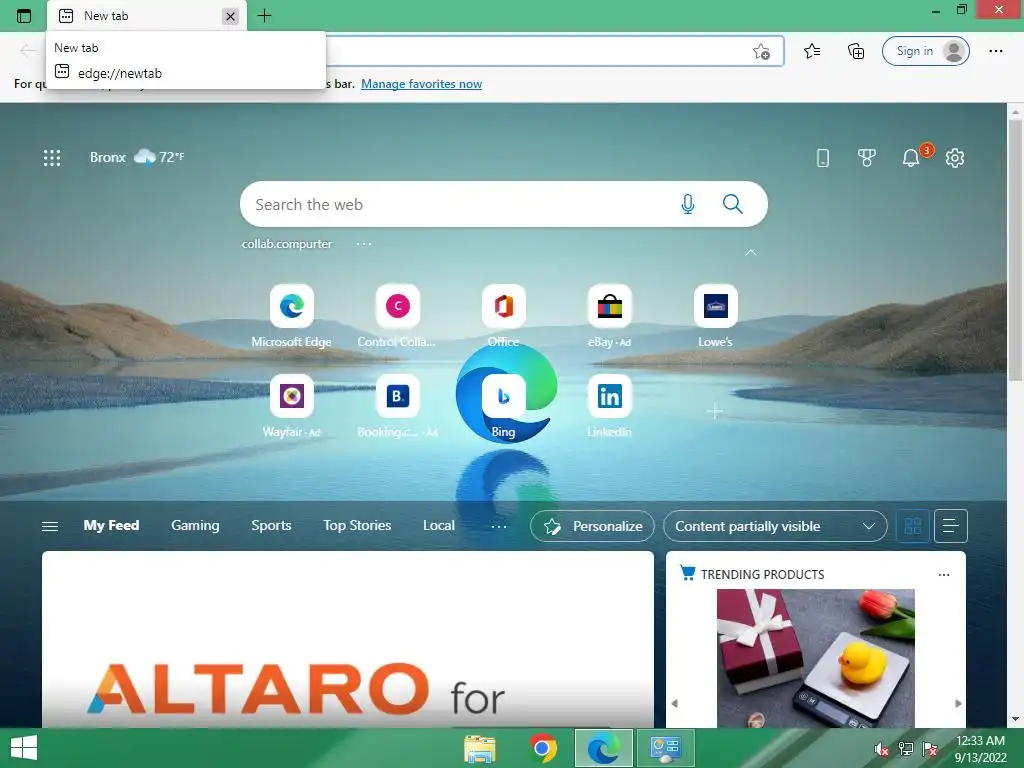1024x768 pixels.
Task: Open LinkedIn quick link tile
Action: pyautogui.click(x=609, y=406)
